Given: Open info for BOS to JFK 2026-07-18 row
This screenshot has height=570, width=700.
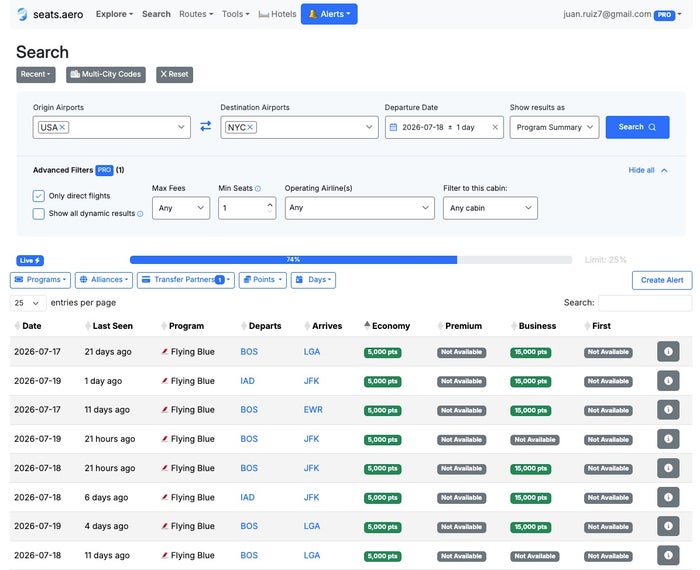Looking at the screenshot, I should click(x=668, y=468).
